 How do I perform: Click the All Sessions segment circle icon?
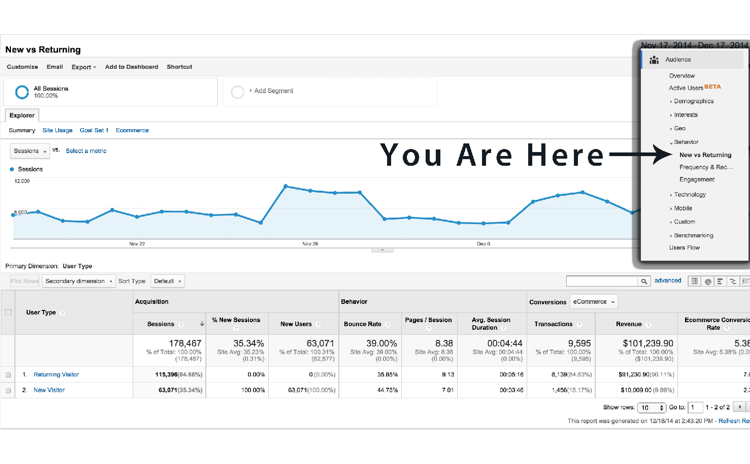point(22,92)
